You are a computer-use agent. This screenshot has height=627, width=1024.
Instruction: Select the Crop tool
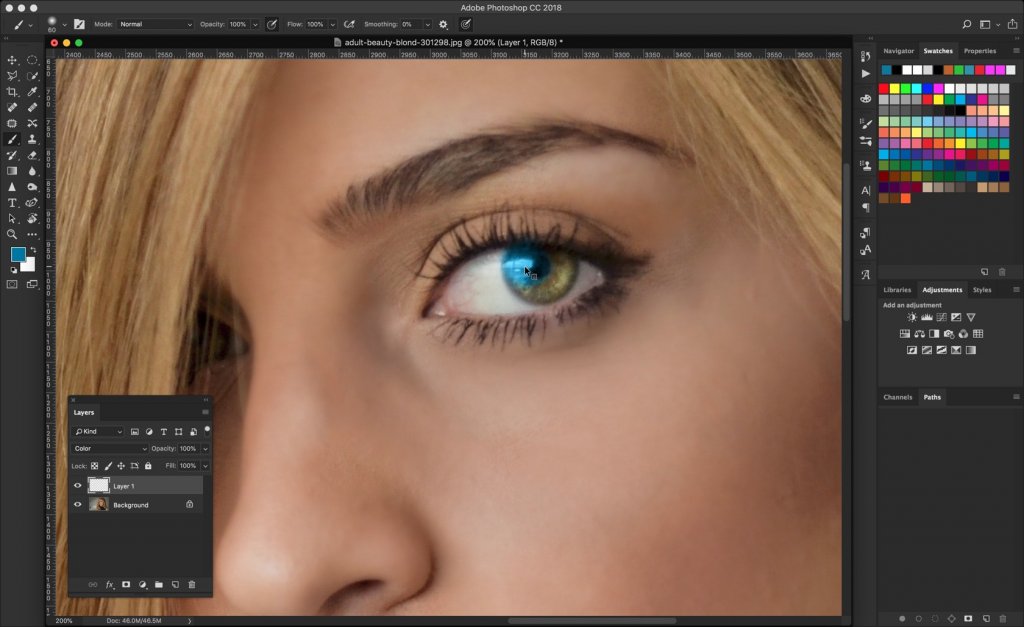pos(11,93)
